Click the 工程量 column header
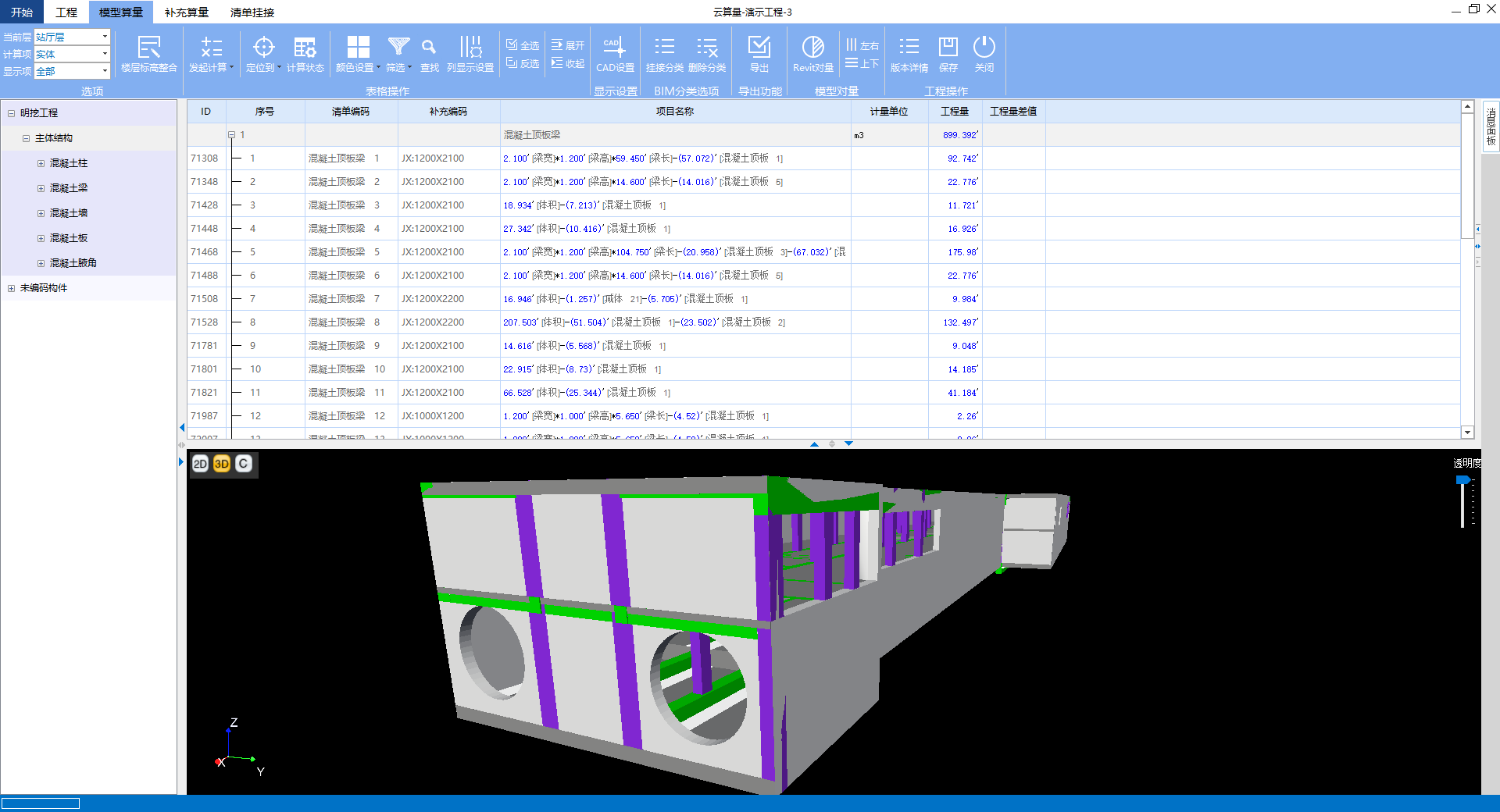 pos(954,112)
